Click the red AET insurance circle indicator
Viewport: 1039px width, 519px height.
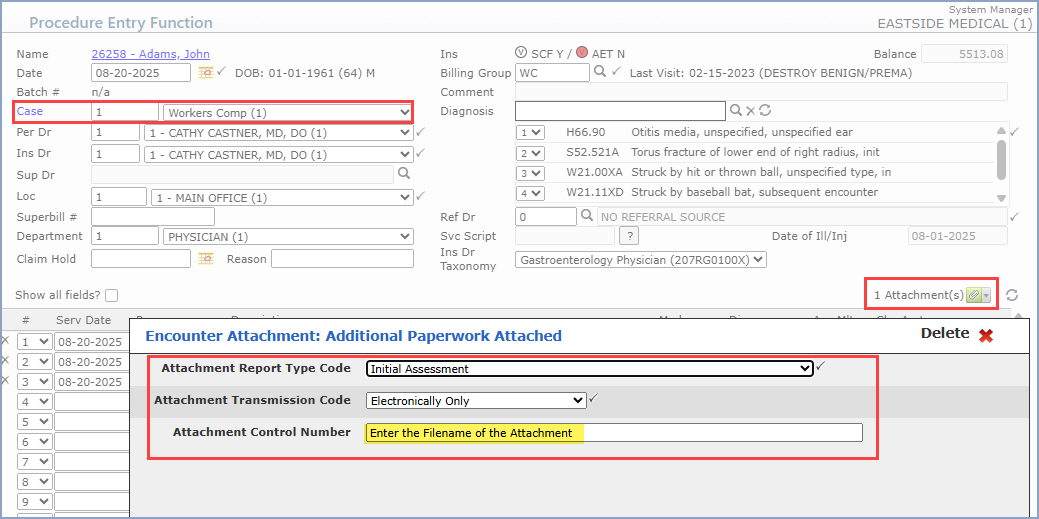(581, 53)
